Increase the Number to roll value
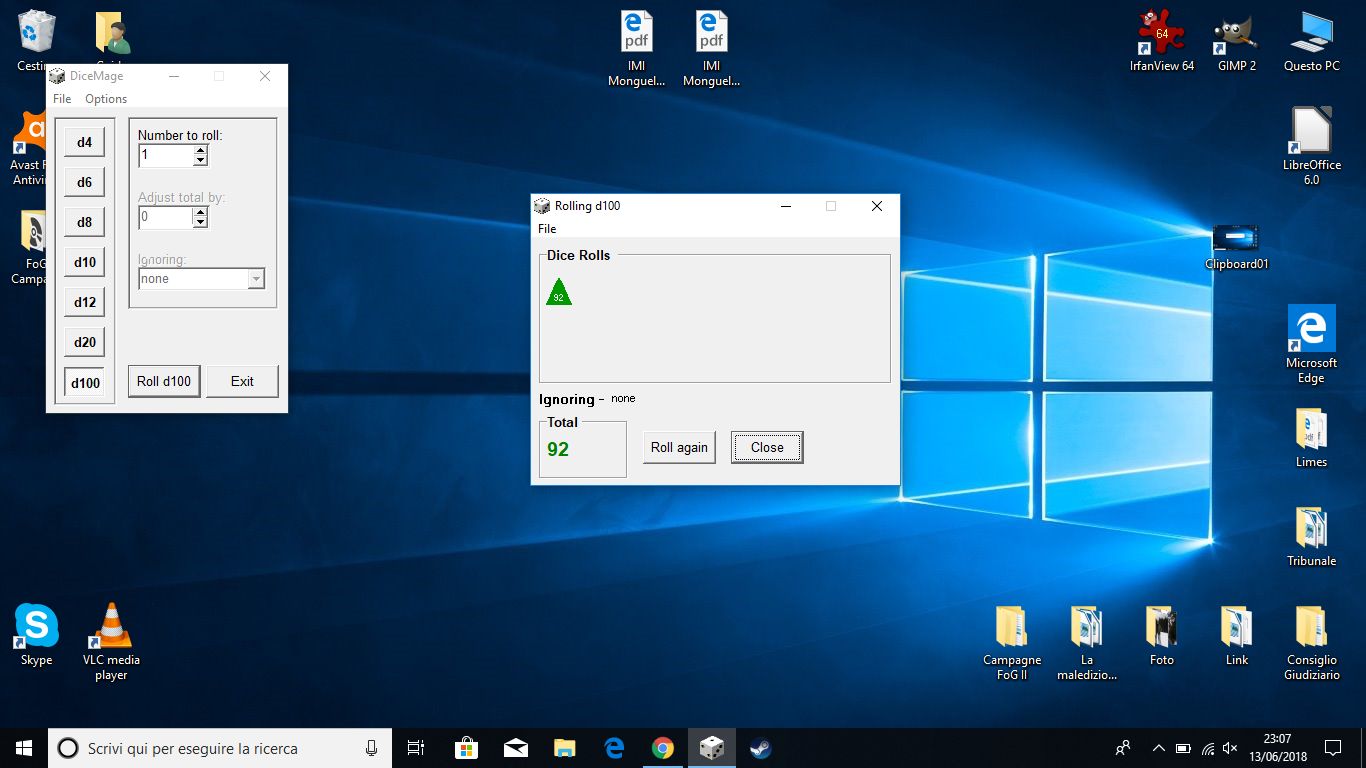The height and width of the screenshot is (768, 1366). [200, 151]
